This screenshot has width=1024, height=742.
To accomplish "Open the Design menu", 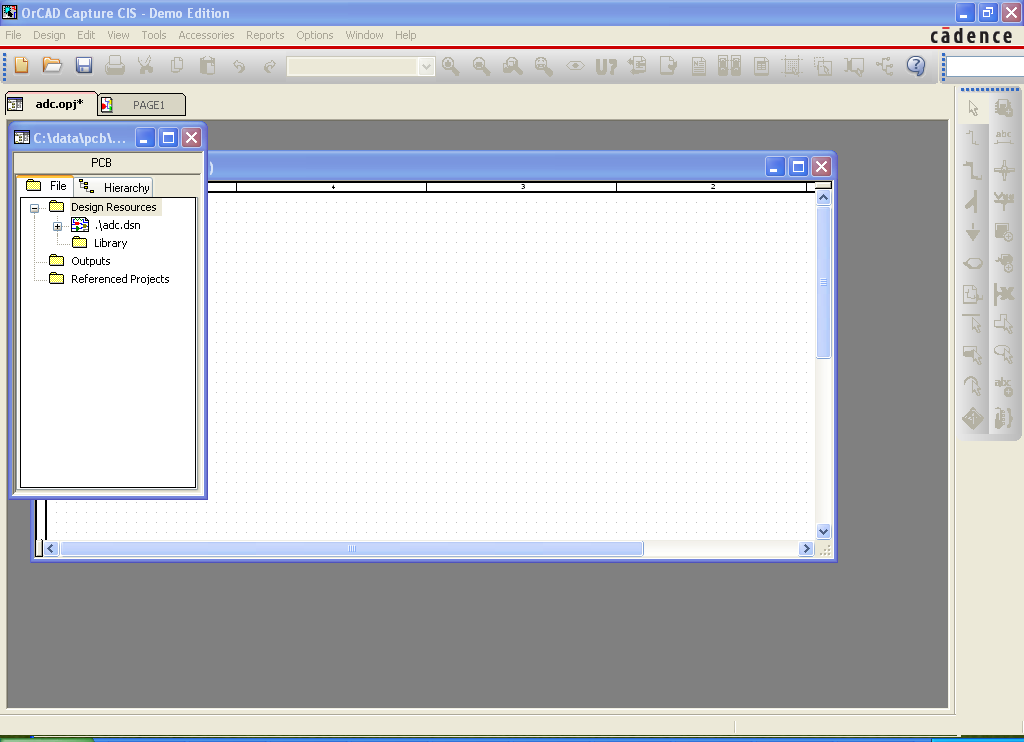I will coord(49,35).
